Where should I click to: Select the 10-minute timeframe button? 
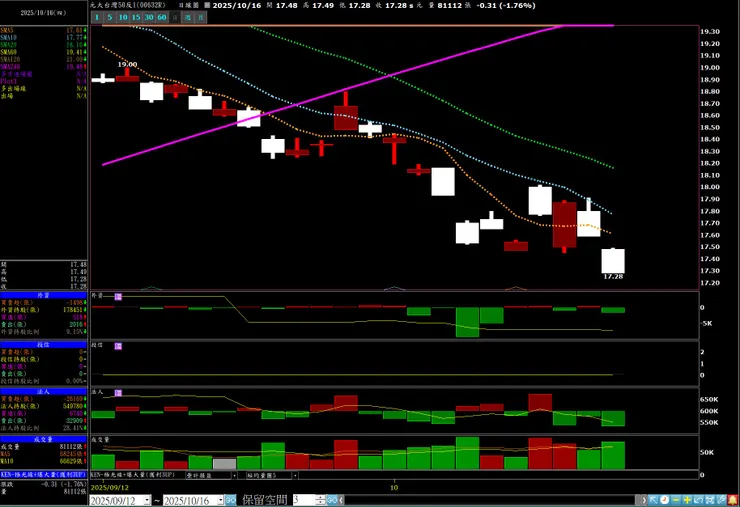coord(123,17)
